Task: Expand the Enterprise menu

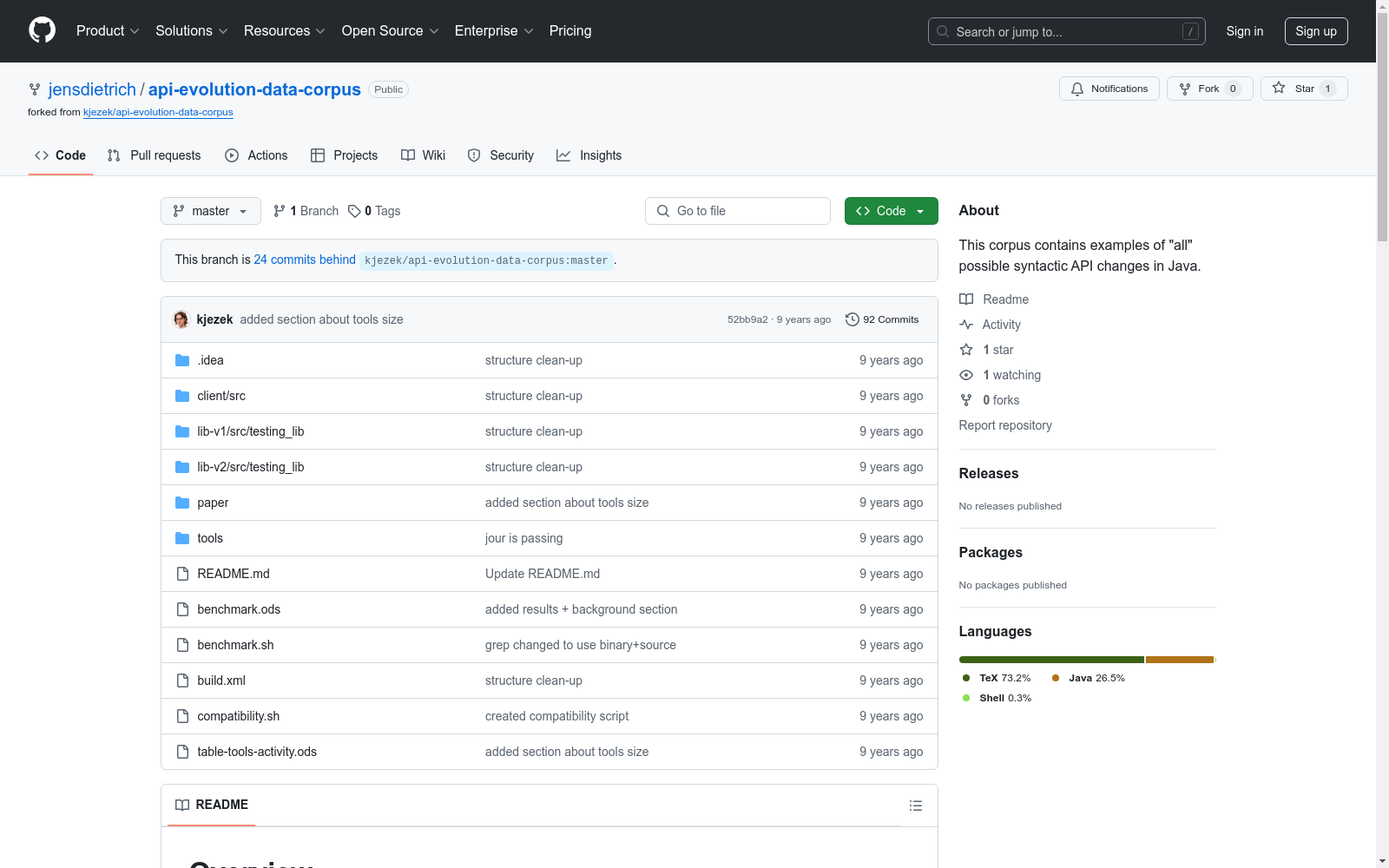Action: coord(494,30)
